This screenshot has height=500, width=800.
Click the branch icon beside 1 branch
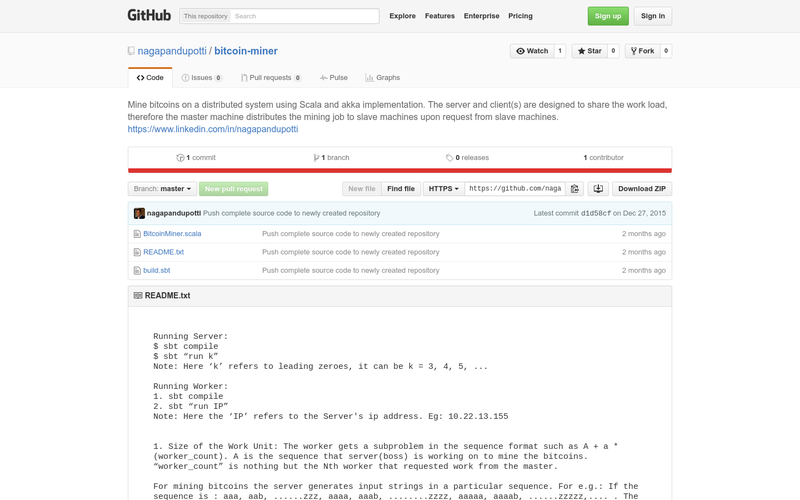316,158
